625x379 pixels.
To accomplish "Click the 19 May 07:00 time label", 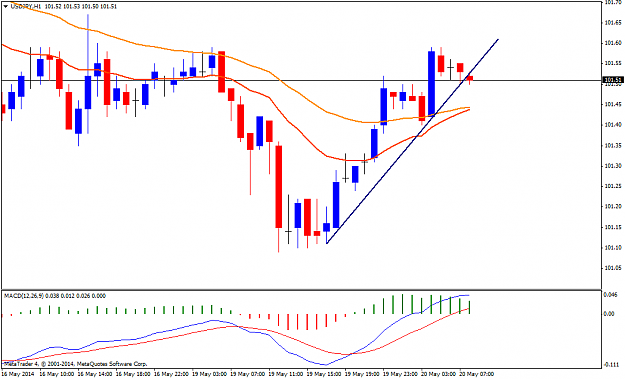I will point(248,374).
